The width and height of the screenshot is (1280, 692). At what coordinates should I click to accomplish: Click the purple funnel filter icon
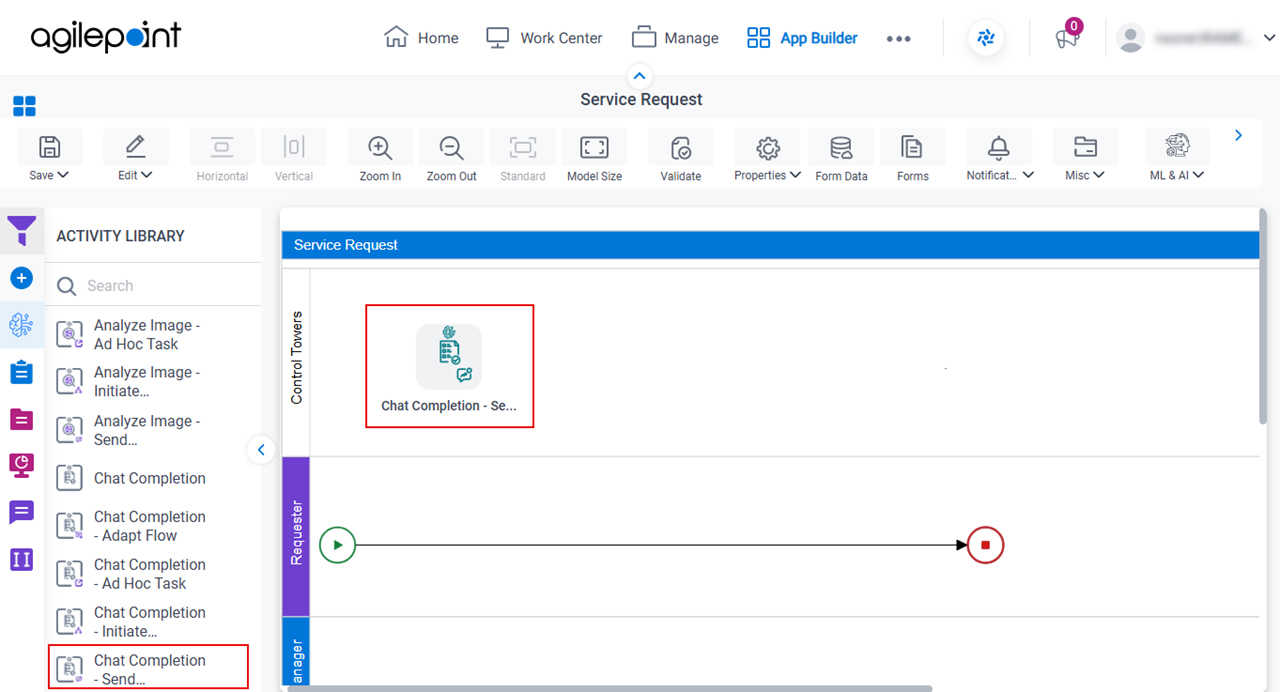(x=22, y=231)
